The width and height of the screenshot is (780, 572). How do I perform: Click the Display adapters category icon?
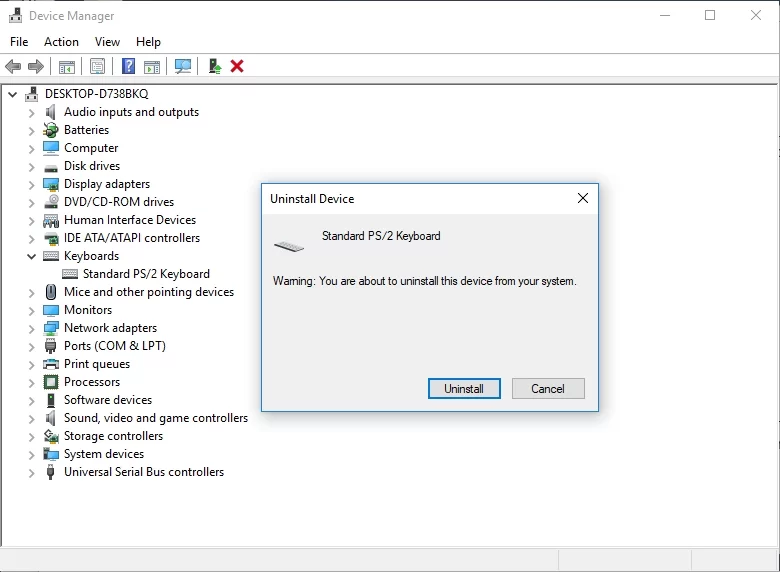pyautogui.click(x=51, y=185)
